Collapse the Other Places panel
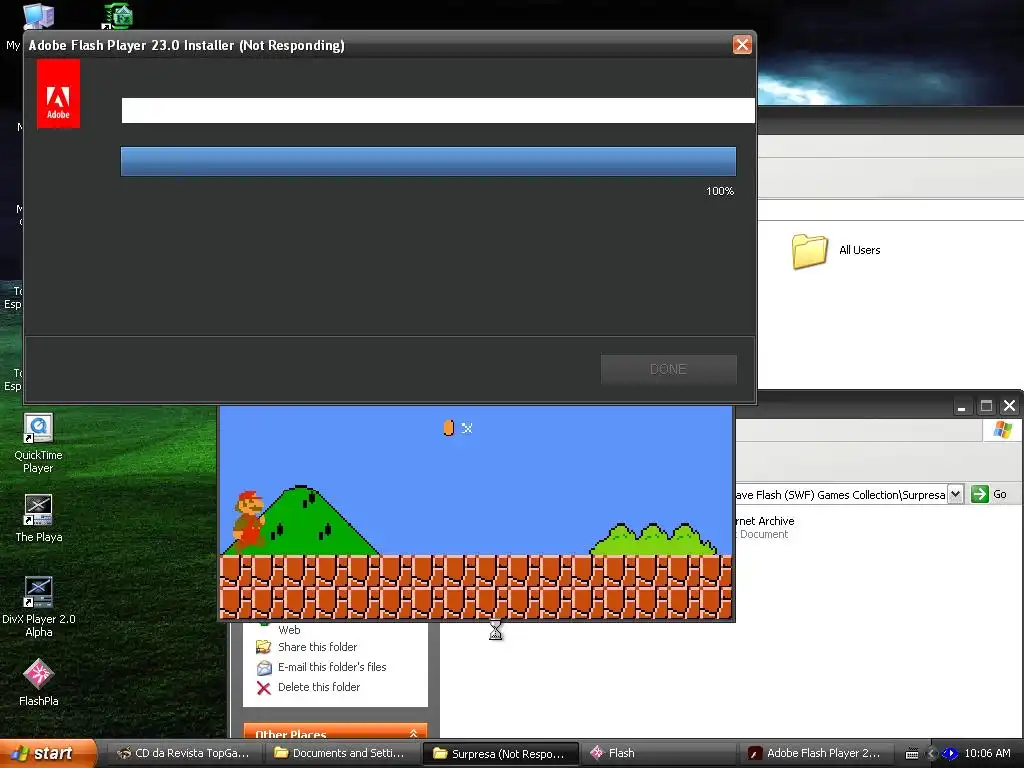The height and width of the screenshot is (768, 1024). pyautogui.click(x=413, y=733)
